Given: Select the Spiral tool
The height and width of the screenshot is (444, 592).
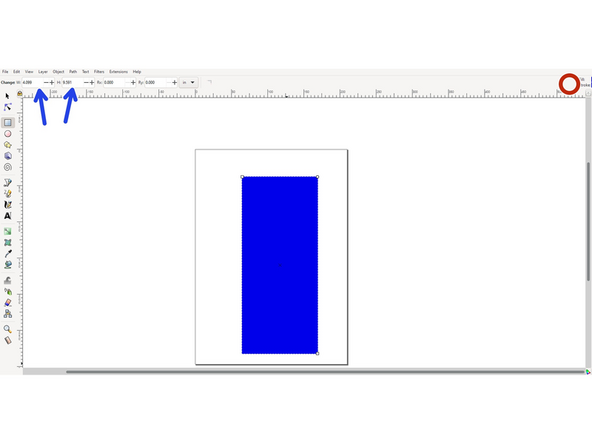Looking at the screenshot, I should [8, 167].
